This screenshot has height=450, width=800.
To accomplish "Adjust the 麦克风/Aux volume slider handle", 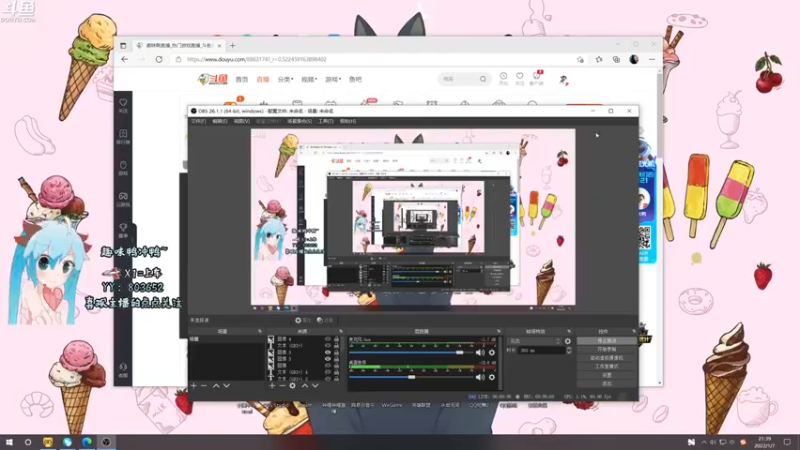I will click(460, 353).
